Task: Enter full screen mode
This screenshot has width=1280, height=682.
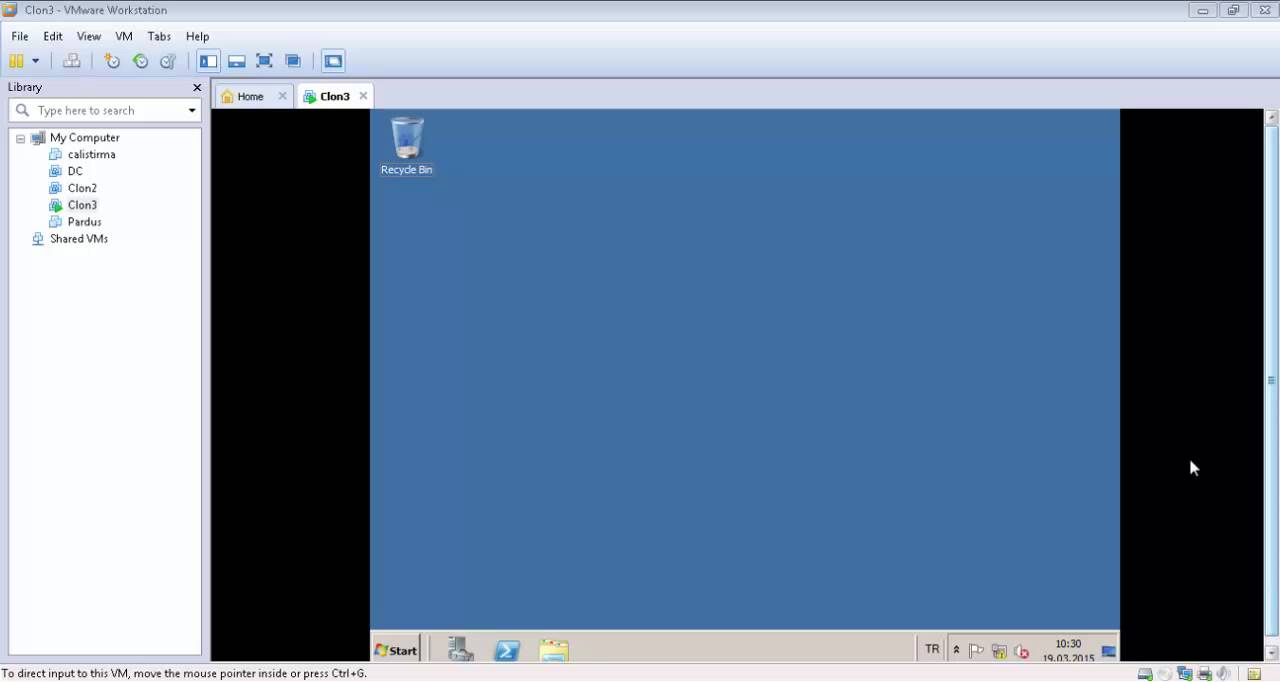Action: coord(265,61)
